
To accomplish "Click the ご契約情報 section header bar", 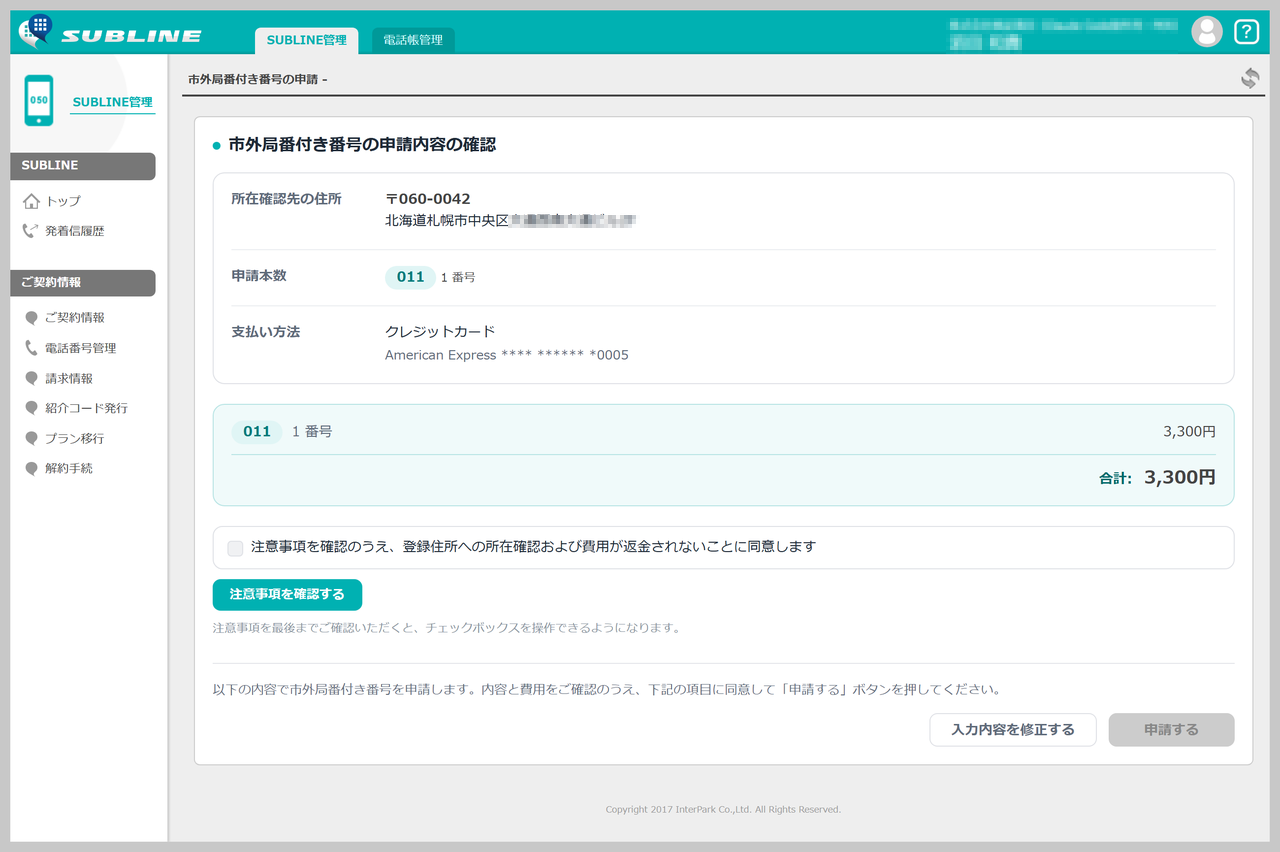I will [83, 283].
